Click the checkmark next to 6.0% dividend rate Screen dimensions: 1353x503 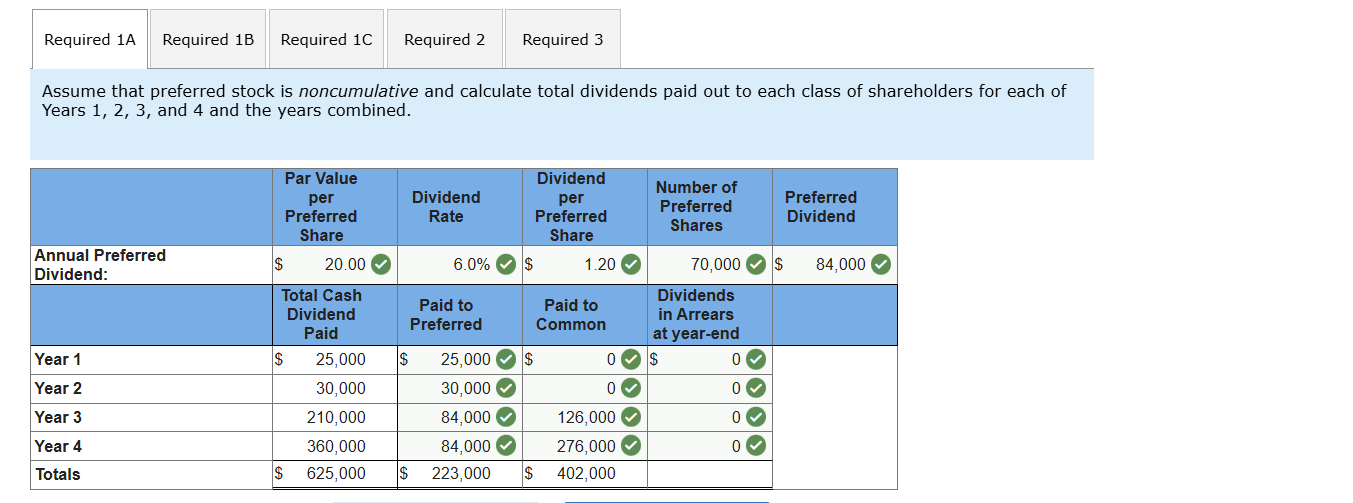(506, 265)
